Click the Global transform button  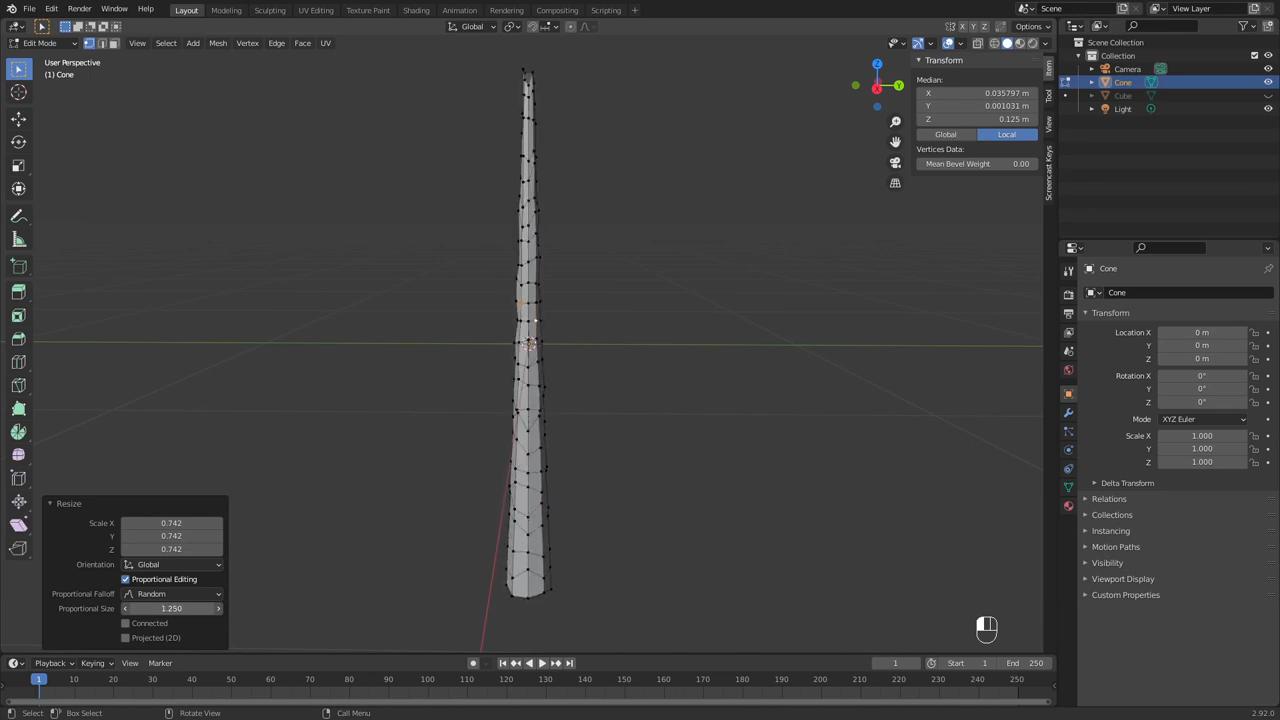(945, 134)
